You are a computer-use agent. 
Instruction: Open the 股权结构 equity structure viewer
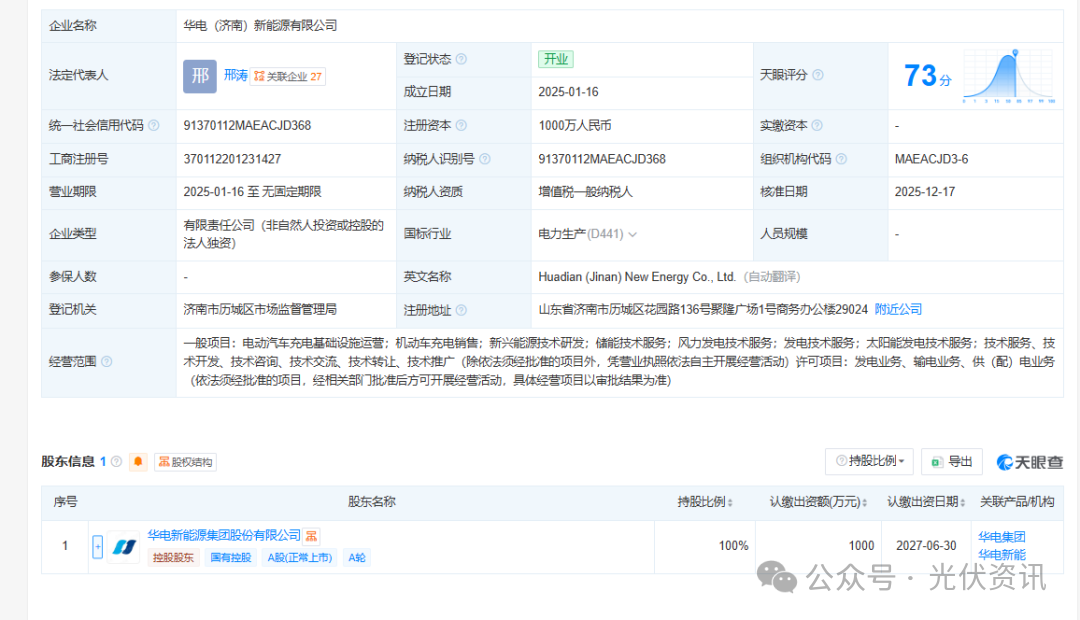tap(184, 461)
